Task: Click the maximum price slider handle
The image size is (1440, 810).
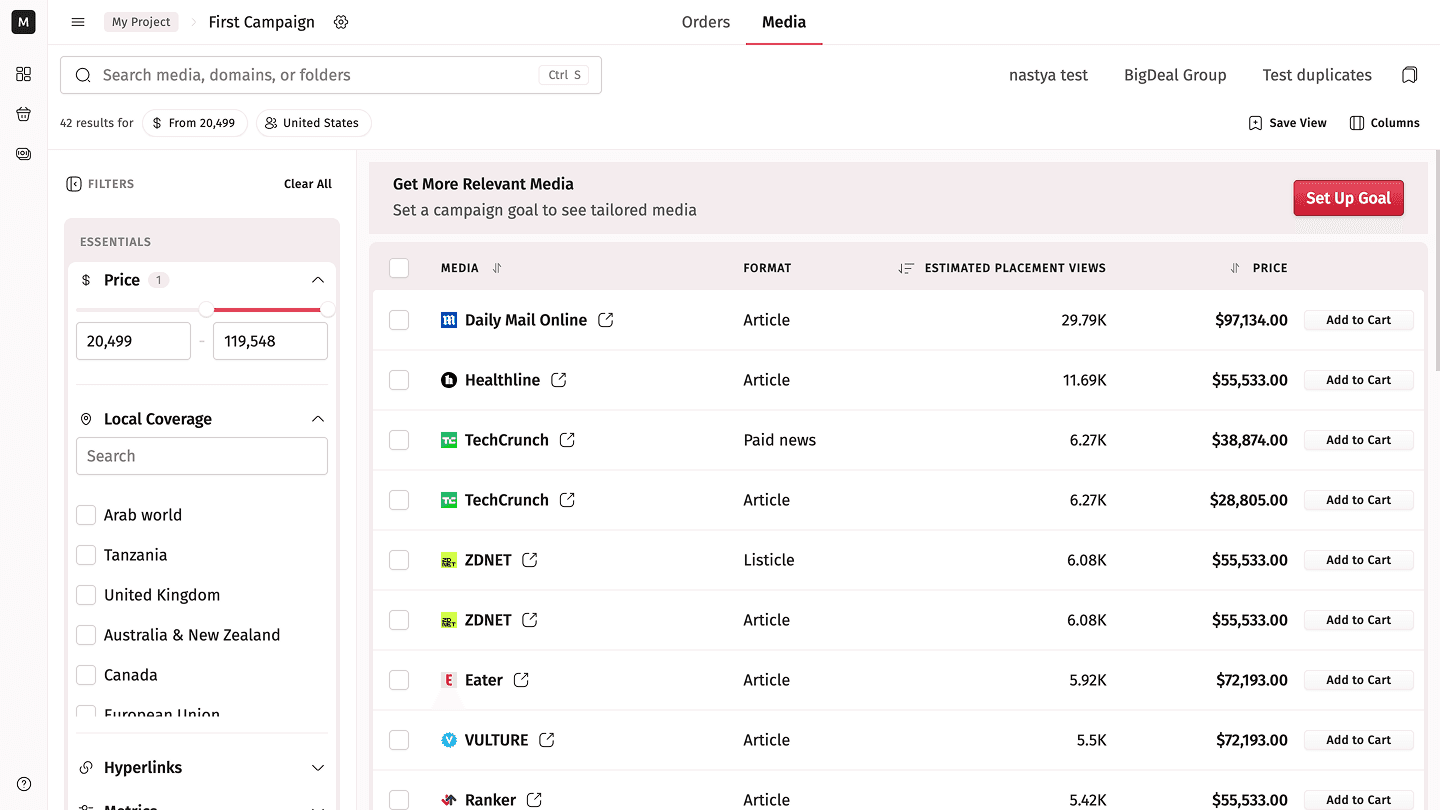Action: [x=327, y=310]
